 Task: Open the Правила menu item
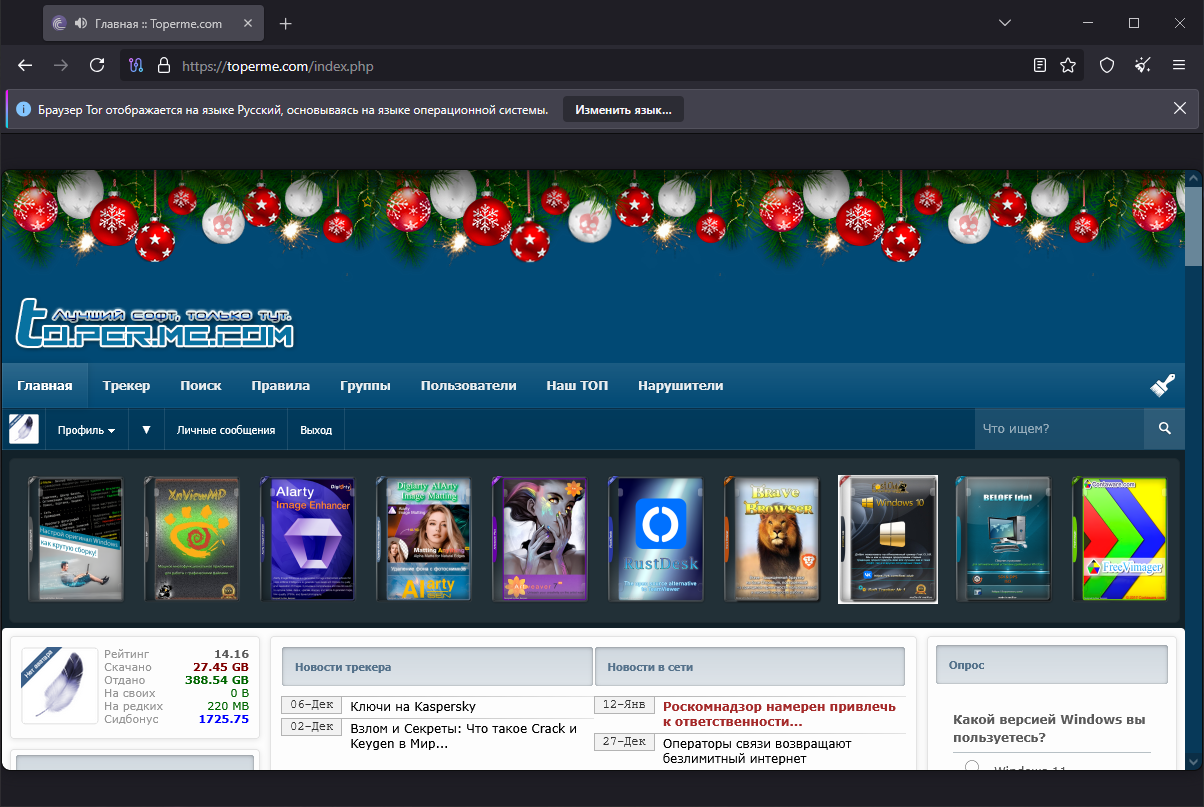(x=281, y=385)
